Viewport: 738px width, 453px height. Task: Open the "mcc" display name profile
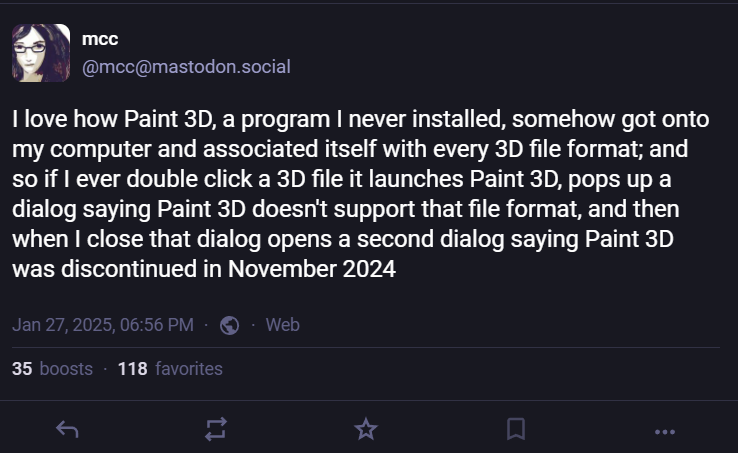coord(100,40)
